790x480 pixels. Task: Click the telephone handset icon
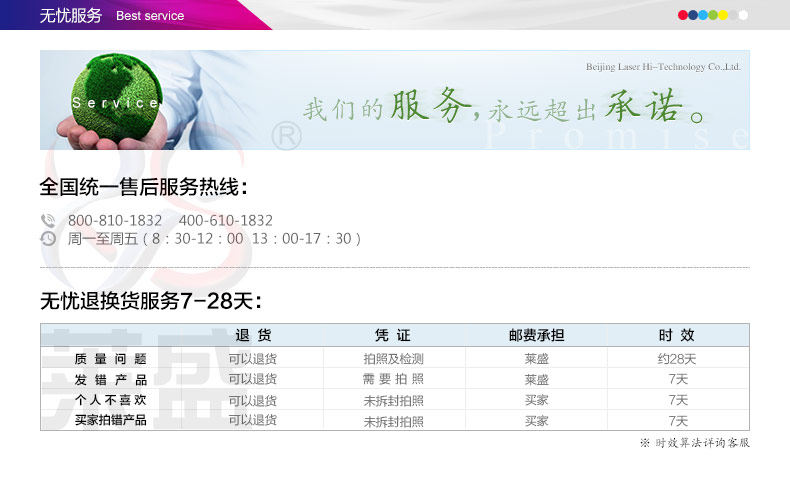48,221
